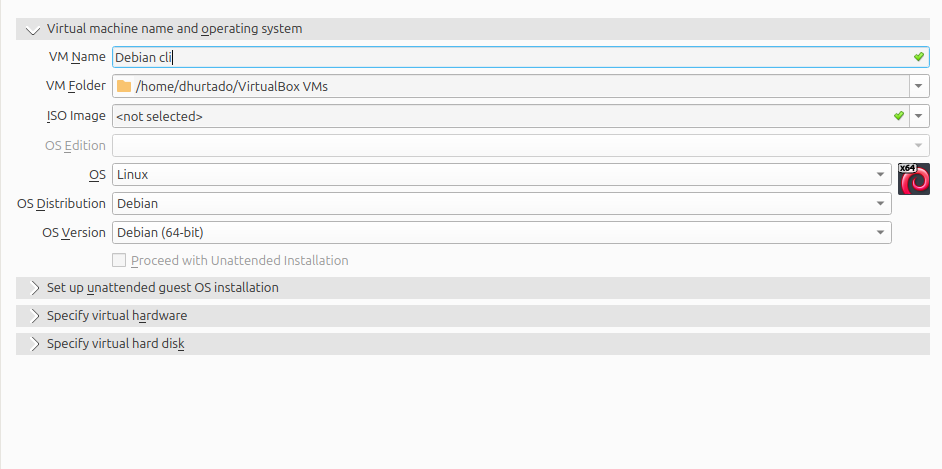This screenshot has height=469, width=942.
Task: Toggle Proceed with Unattended Installation checkbox
Action: 120,261
